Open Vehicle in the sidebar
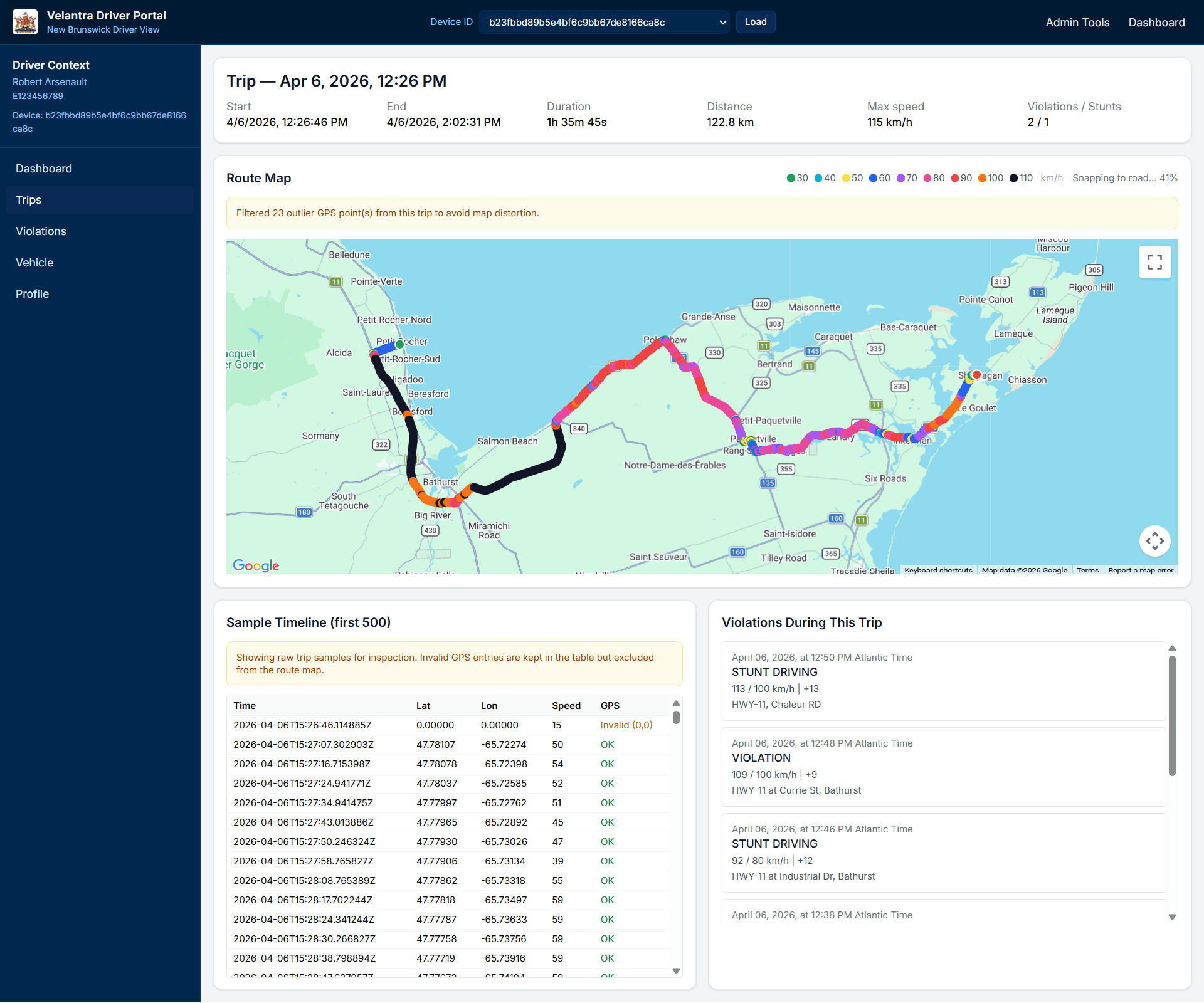This screenshot has width=1204, height=1003. click(100, 263)
